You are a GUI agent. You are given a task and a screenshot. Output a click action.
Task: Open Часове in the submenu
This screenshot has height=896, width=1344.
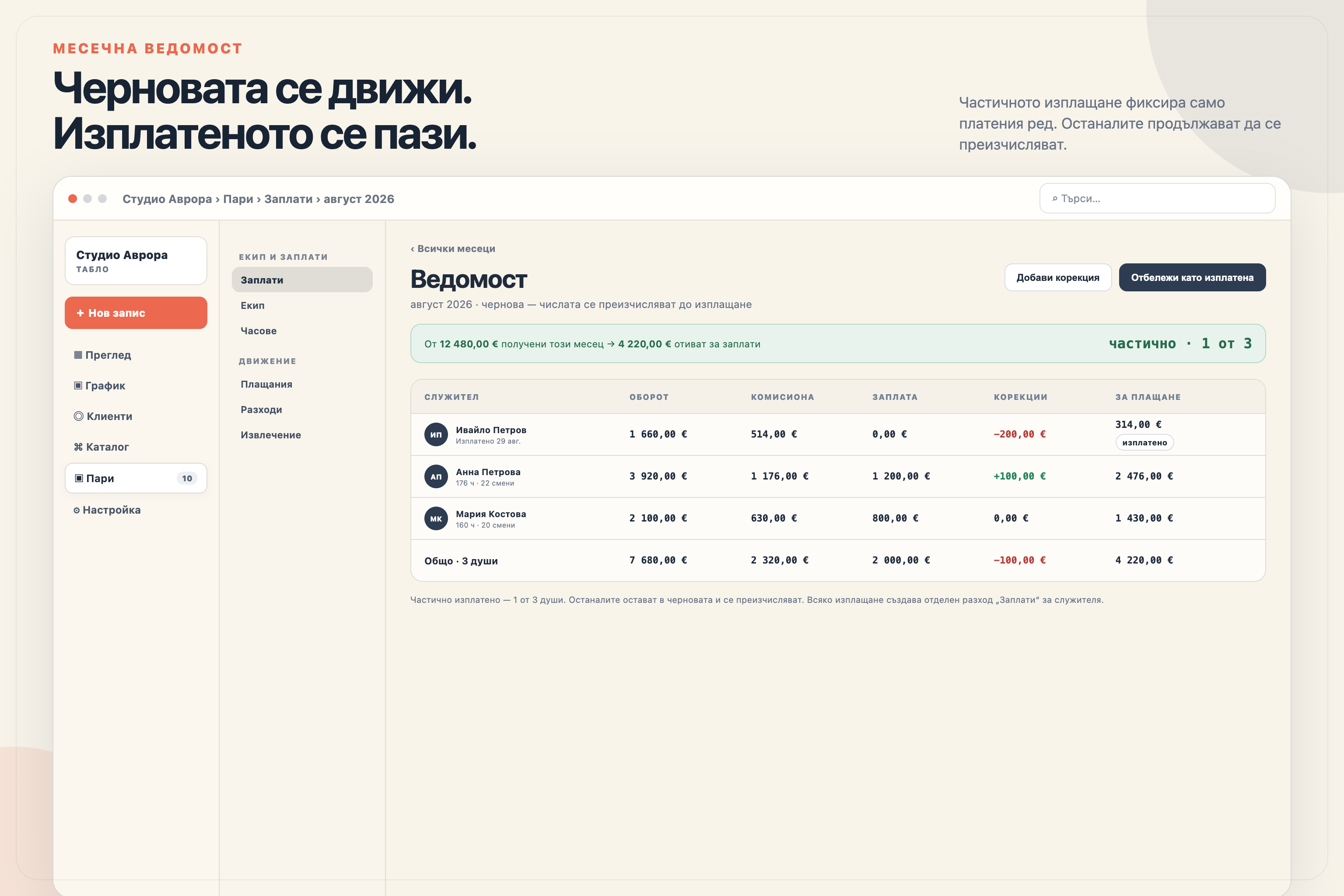(302, 330)
